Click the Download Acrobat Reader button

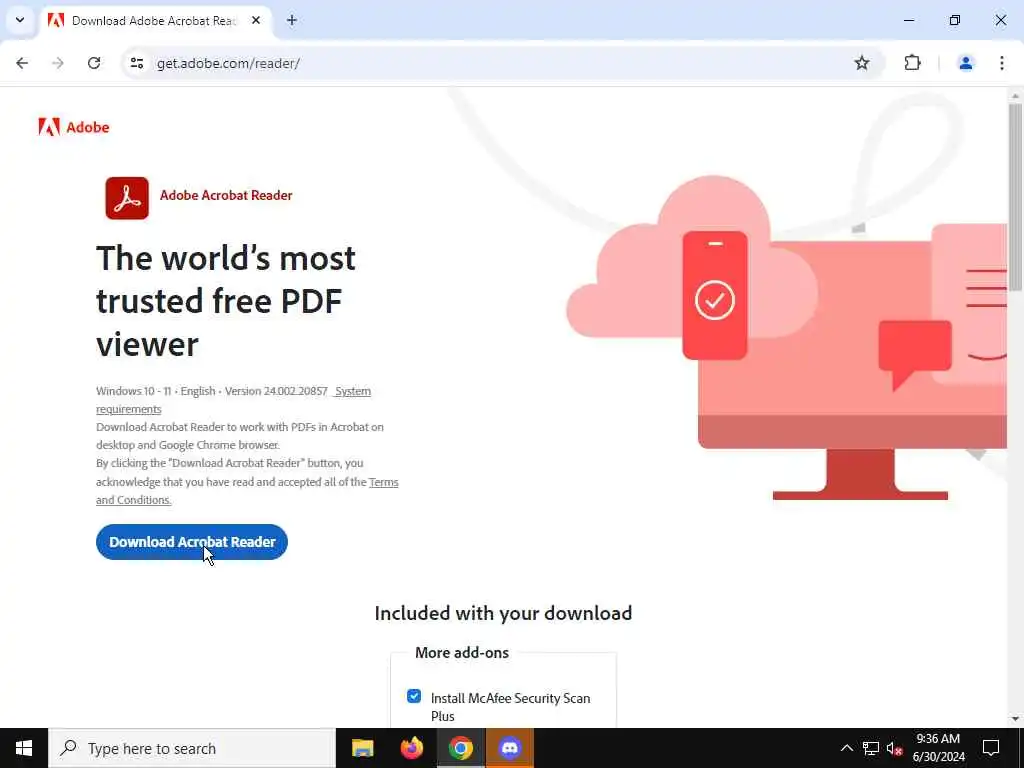coord(192,542)
